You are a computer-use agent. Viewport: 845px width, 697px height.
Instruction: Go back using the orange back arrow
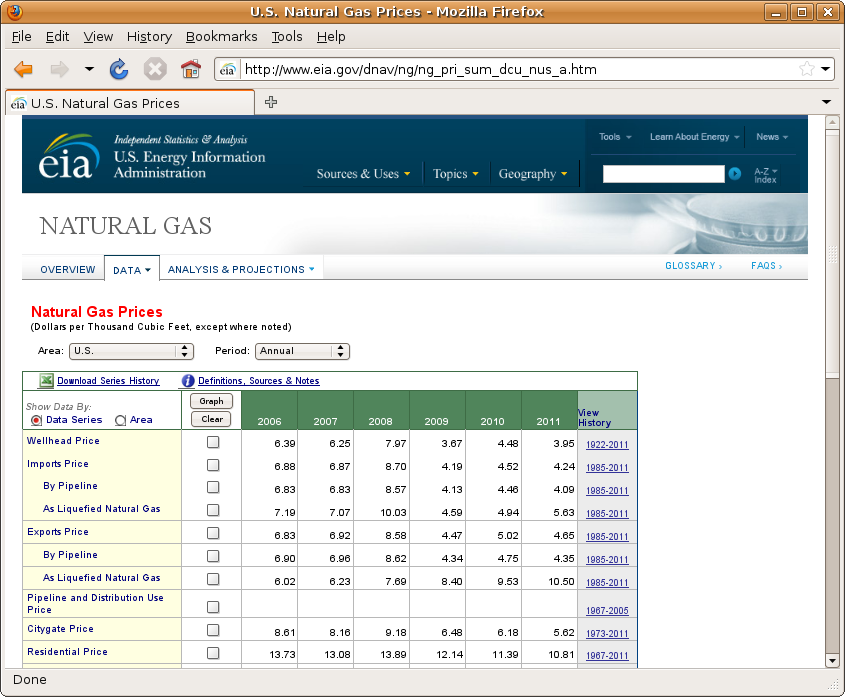pyautogui.click(x=23, y=70)
